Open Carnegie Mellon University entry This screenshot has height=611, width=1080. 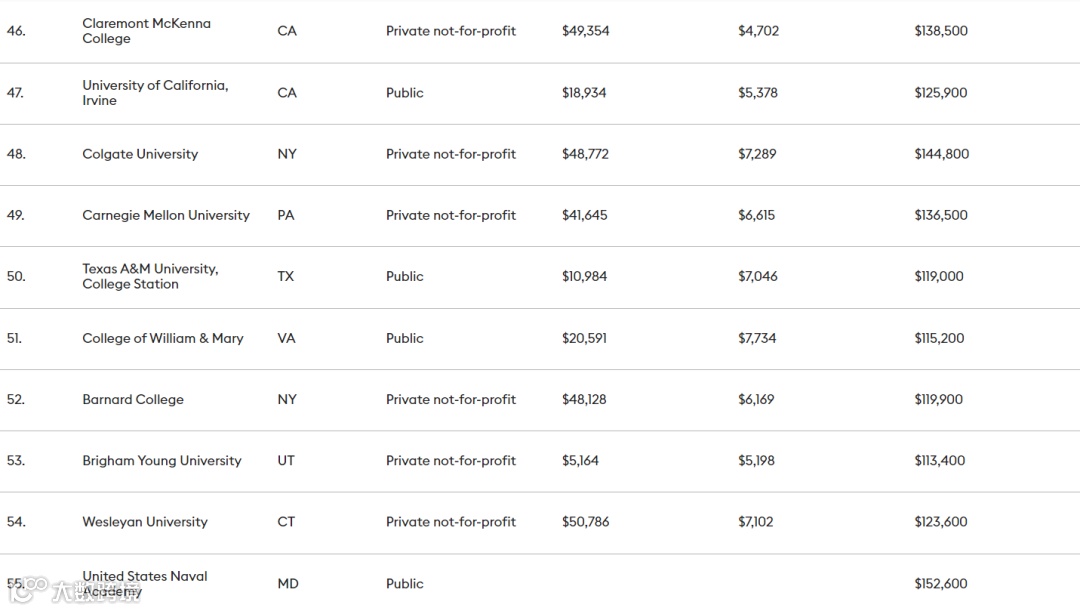[x=166, y=215]
